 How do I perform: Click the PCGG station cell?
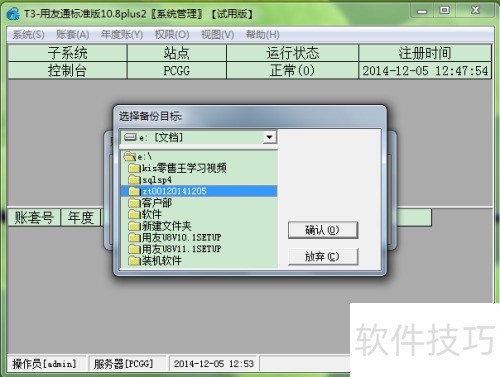click(177, 70)
